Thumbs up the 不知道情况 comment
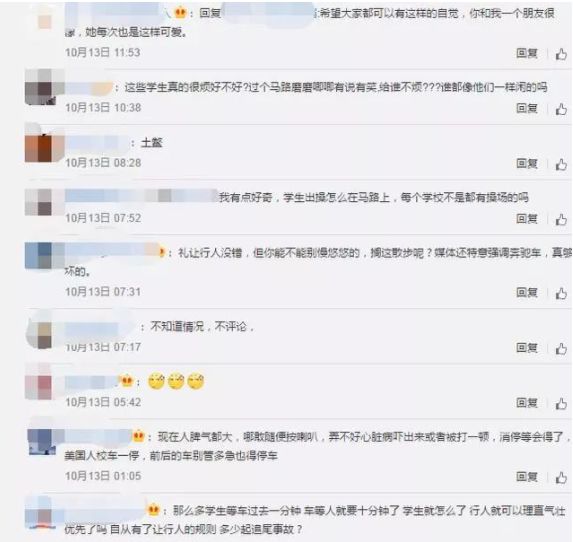Screen dimensions: 573x542 (x=561, y=348)
